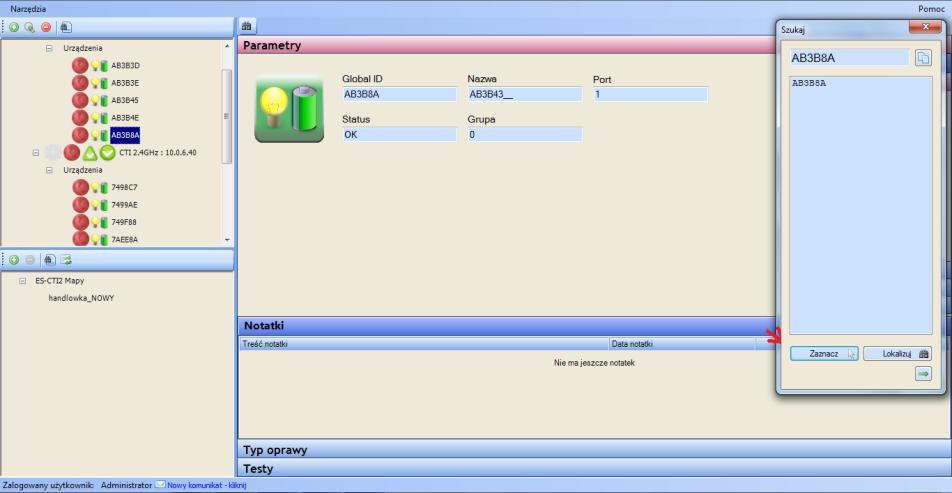The image size is (952, 493).
Task: Click the green arrow button in Szukaj dialog
Action: (x=923, y=374)
